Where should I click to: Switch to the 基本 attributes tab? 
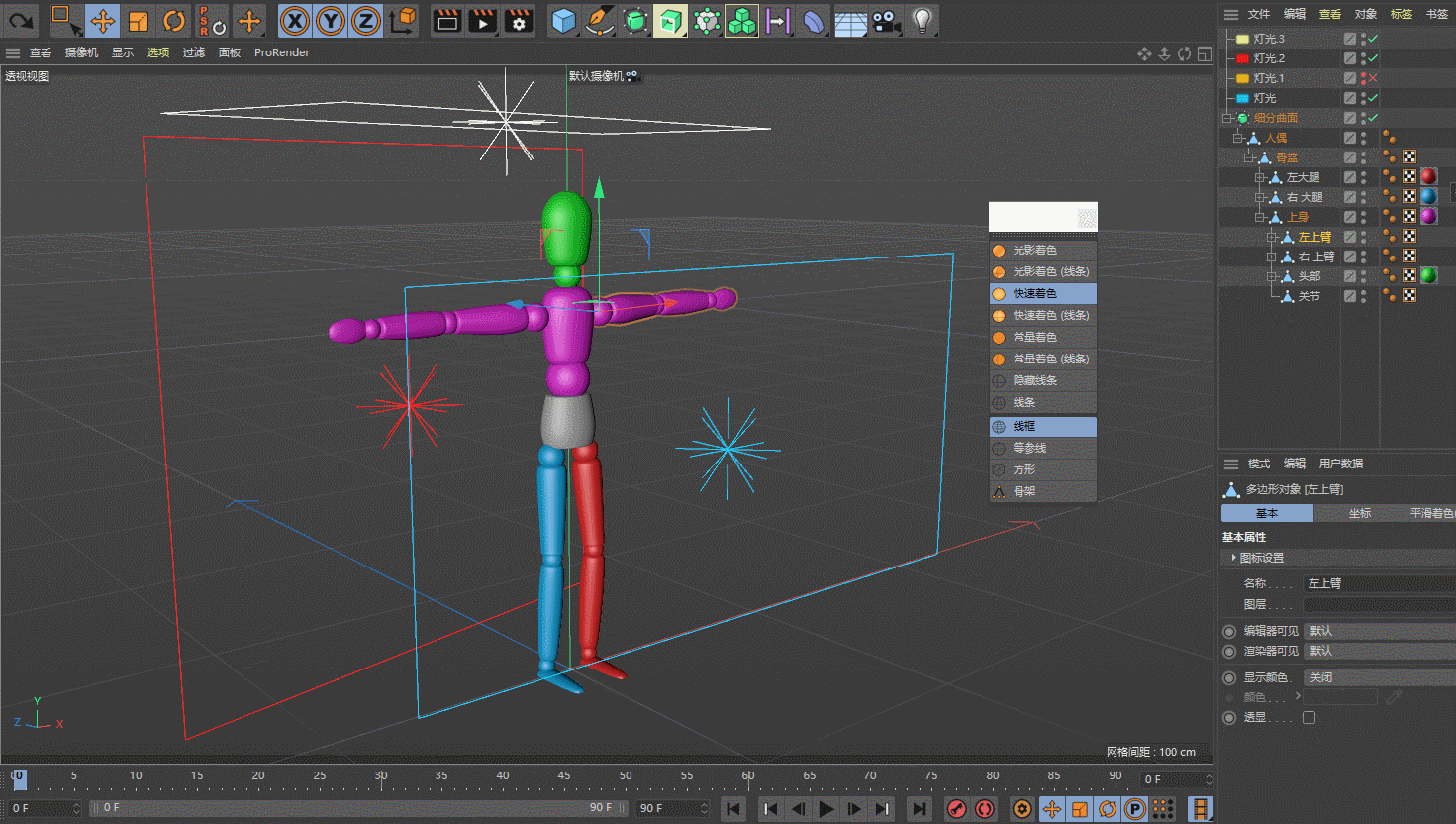coord(1267,513)
